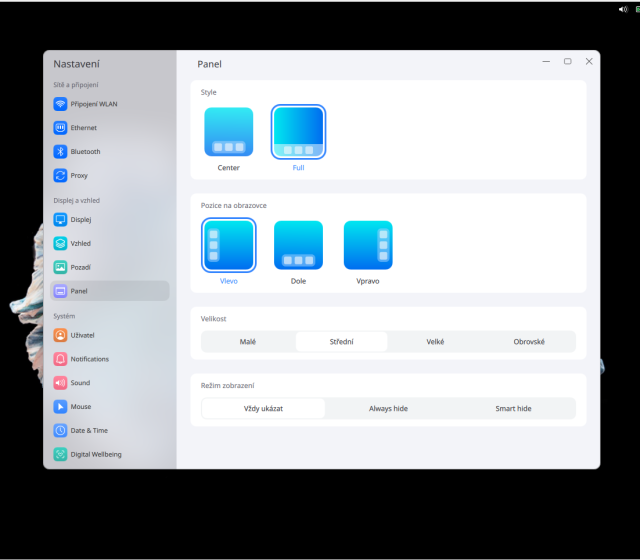Image resolution: width=640 pixels, height=560 pixels.
Task: Open Notifications settings icon
Action: (x=60, y=359)
